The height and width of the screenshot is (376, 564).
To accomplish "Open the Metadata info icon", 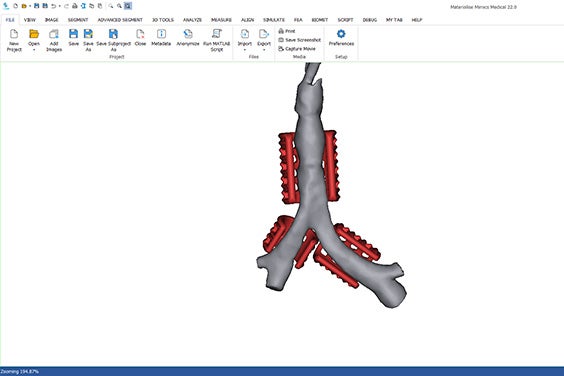I will coord(161,34).
